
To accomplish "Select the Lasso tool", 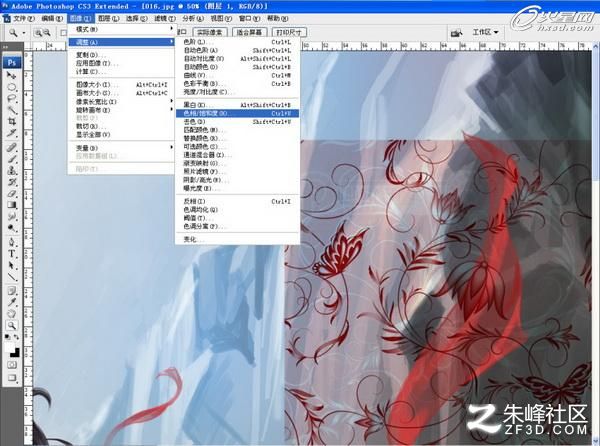I will 11,99.
